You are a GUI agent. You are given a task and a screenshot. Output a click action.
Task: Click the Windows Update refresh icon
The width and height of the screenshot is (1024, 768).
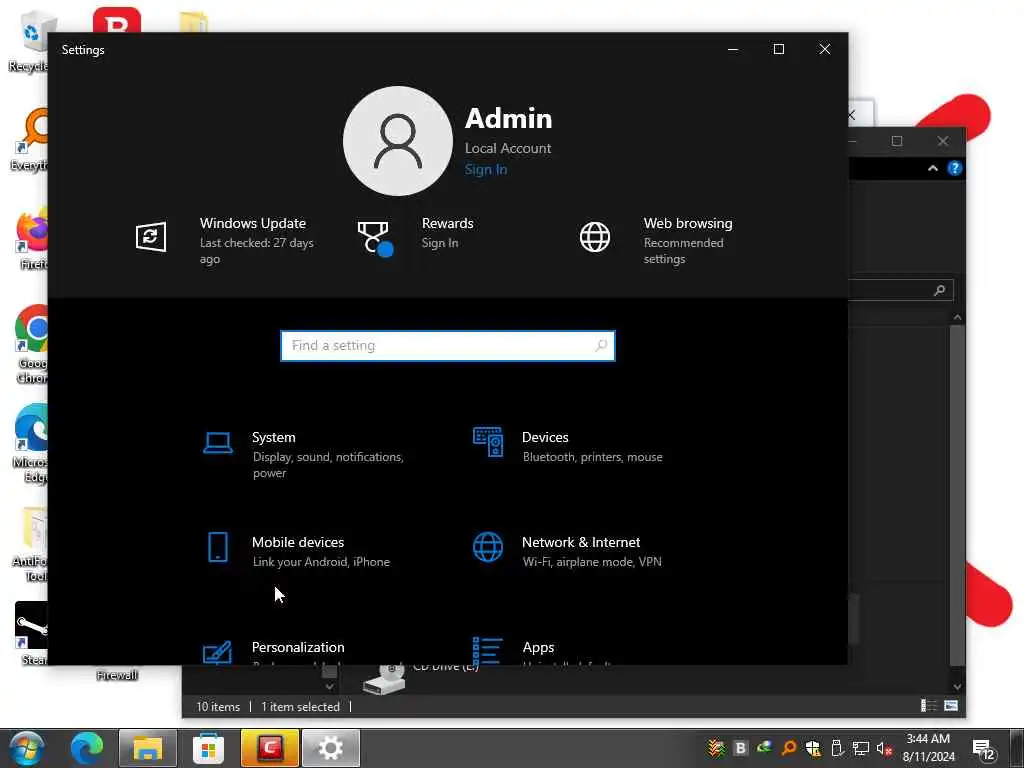[151, 236]
